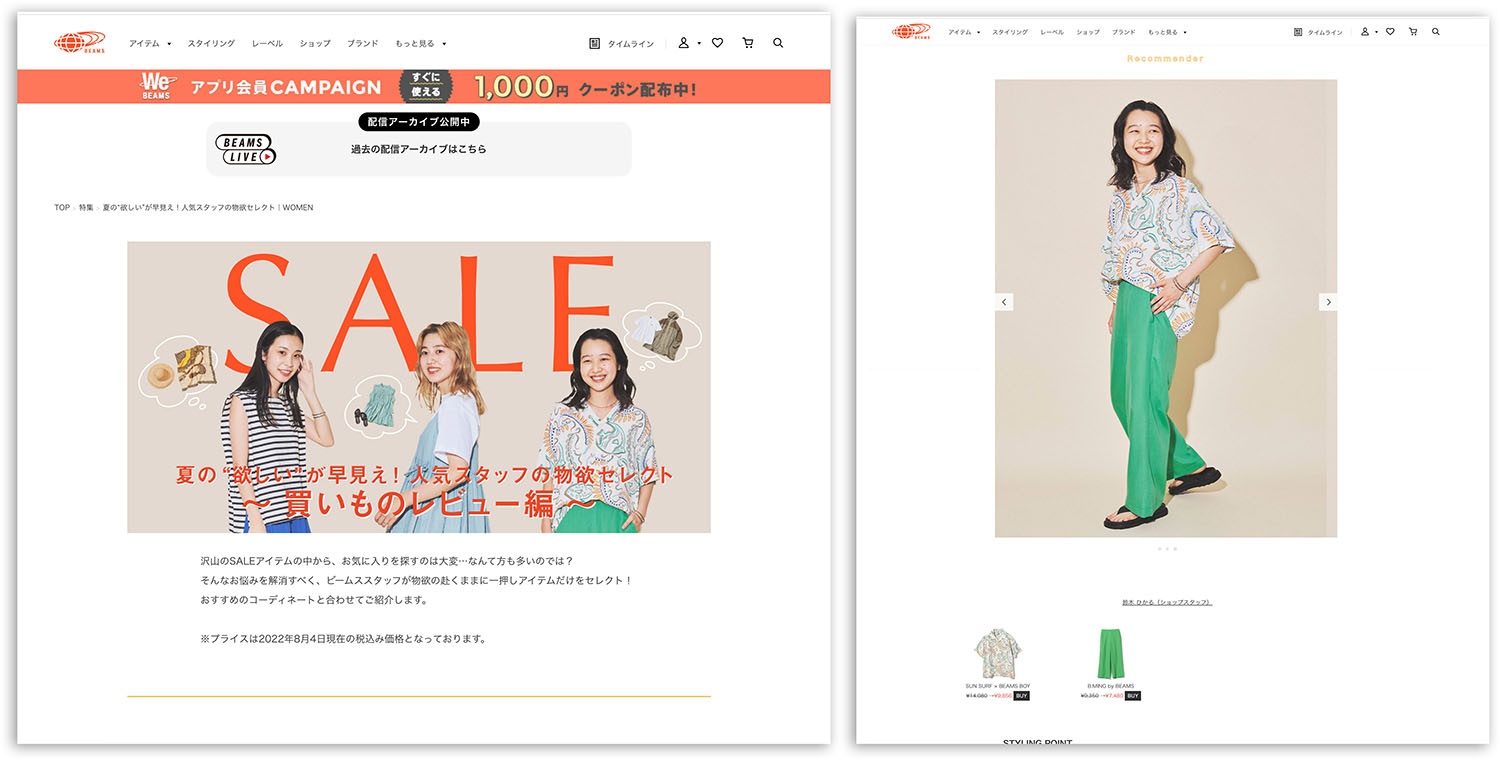Viewport: 1500px width, 760px height.
Task: Click the model photo in the Recommender carousel
Action: click(1166, 308)
